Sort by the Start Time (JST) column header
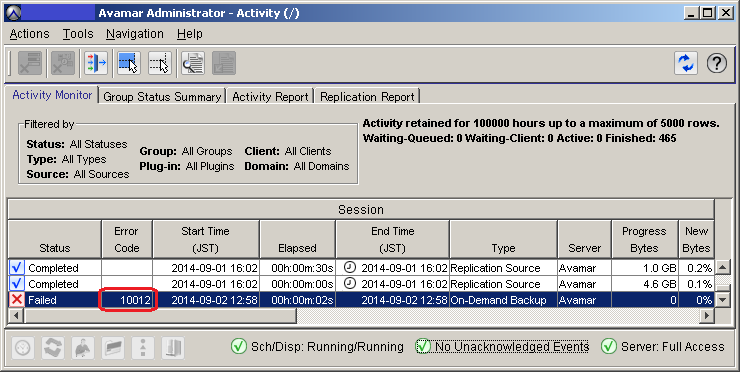Screen dimensions: 740x372 [x=205, y=239]
